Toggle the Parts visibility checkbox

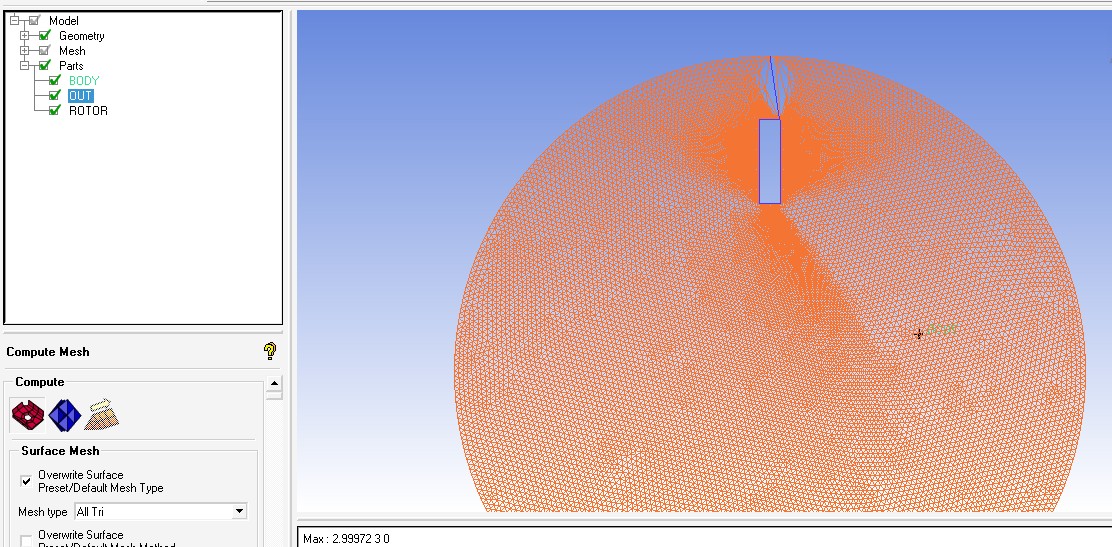[x=44, y=66]
